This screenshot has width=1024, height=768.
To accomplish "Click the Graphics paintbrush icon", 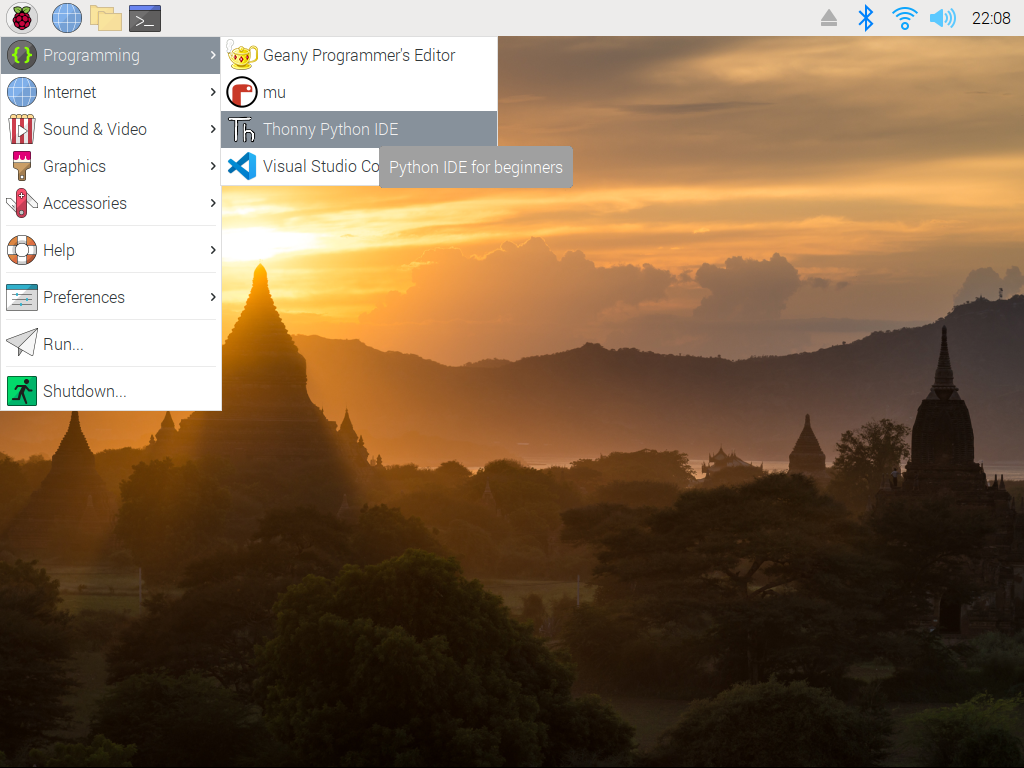I will tap(22, 166).
